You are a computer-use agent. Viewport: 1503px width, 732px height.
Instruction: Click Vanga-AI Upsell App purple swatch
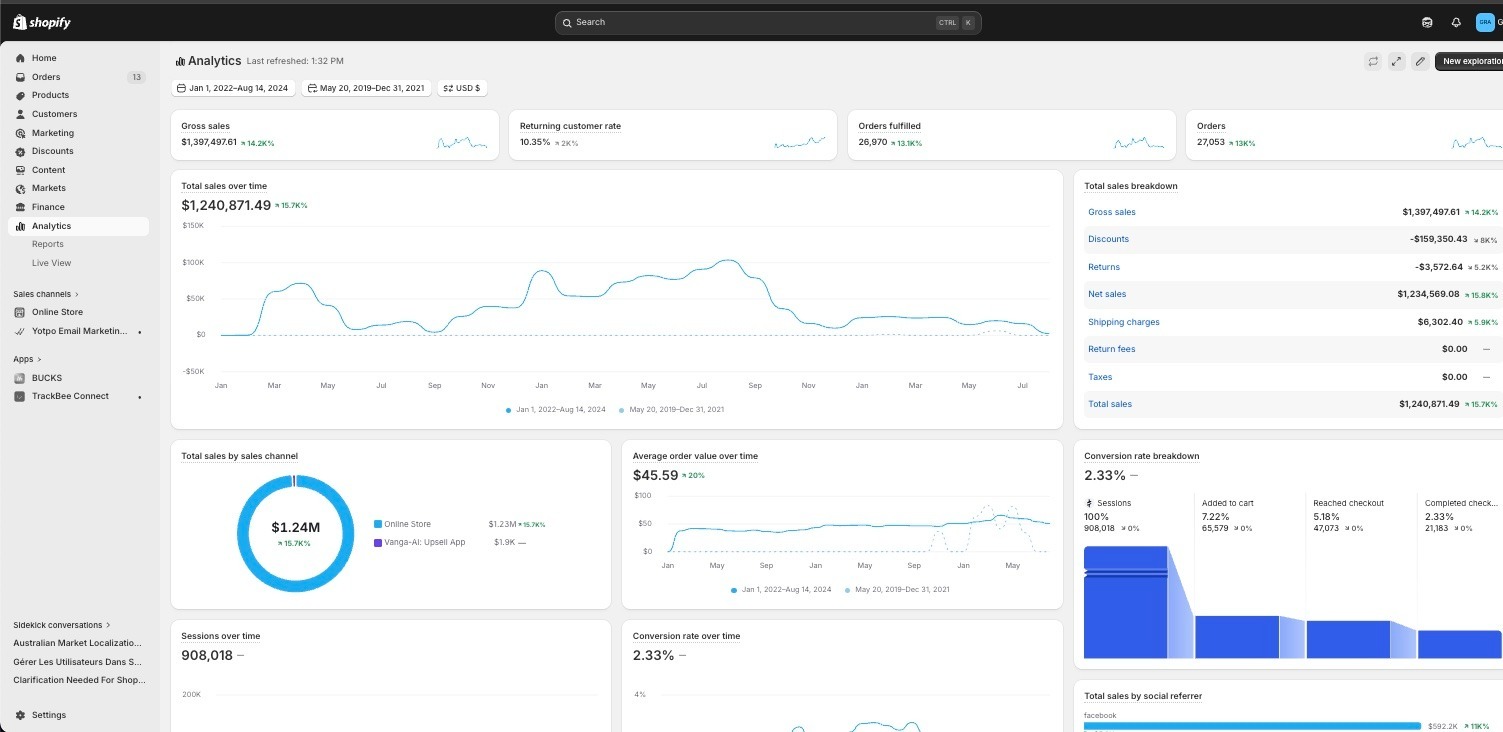tap(378, 542)
